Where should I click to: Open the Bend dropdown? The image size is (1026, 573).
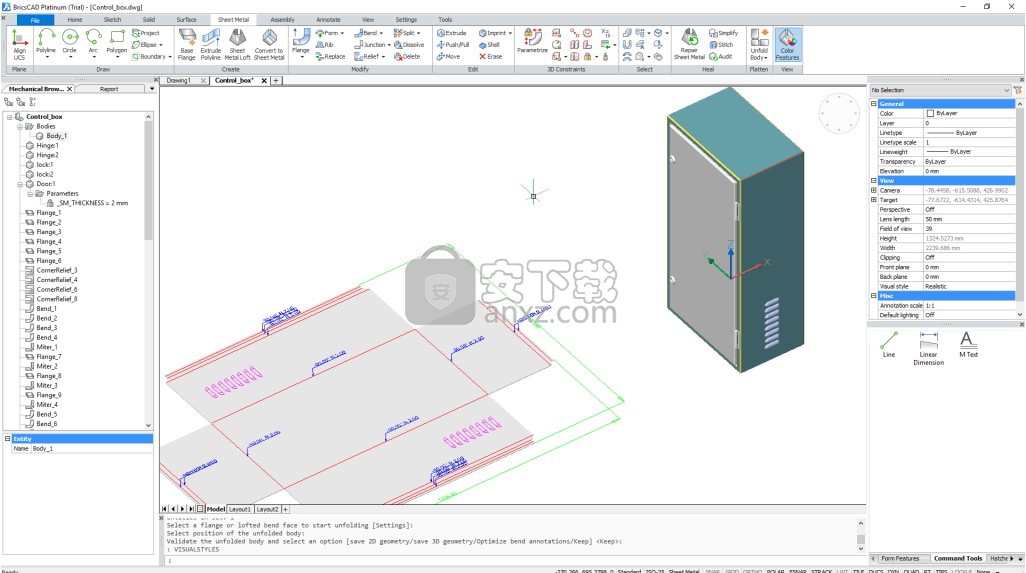point(381,33)
